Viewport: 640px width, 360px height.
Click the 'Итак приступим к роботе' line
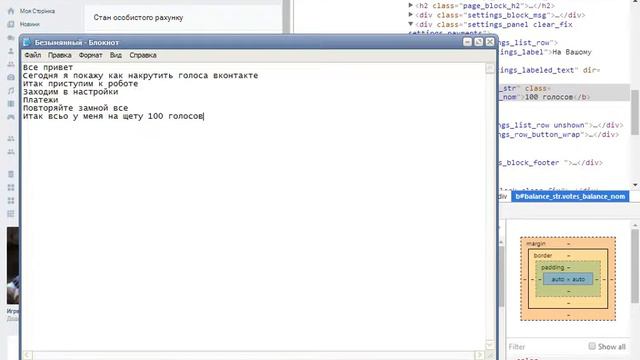point(80,84)
